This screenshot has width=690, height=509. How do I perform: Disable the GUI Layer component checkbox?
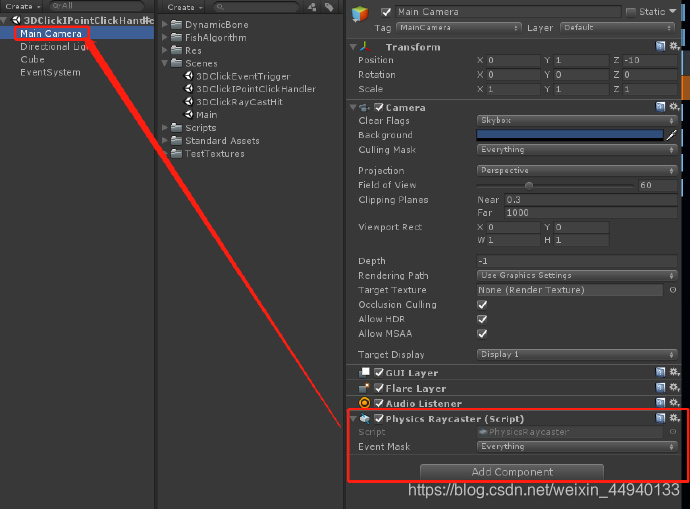click(378, 372)
